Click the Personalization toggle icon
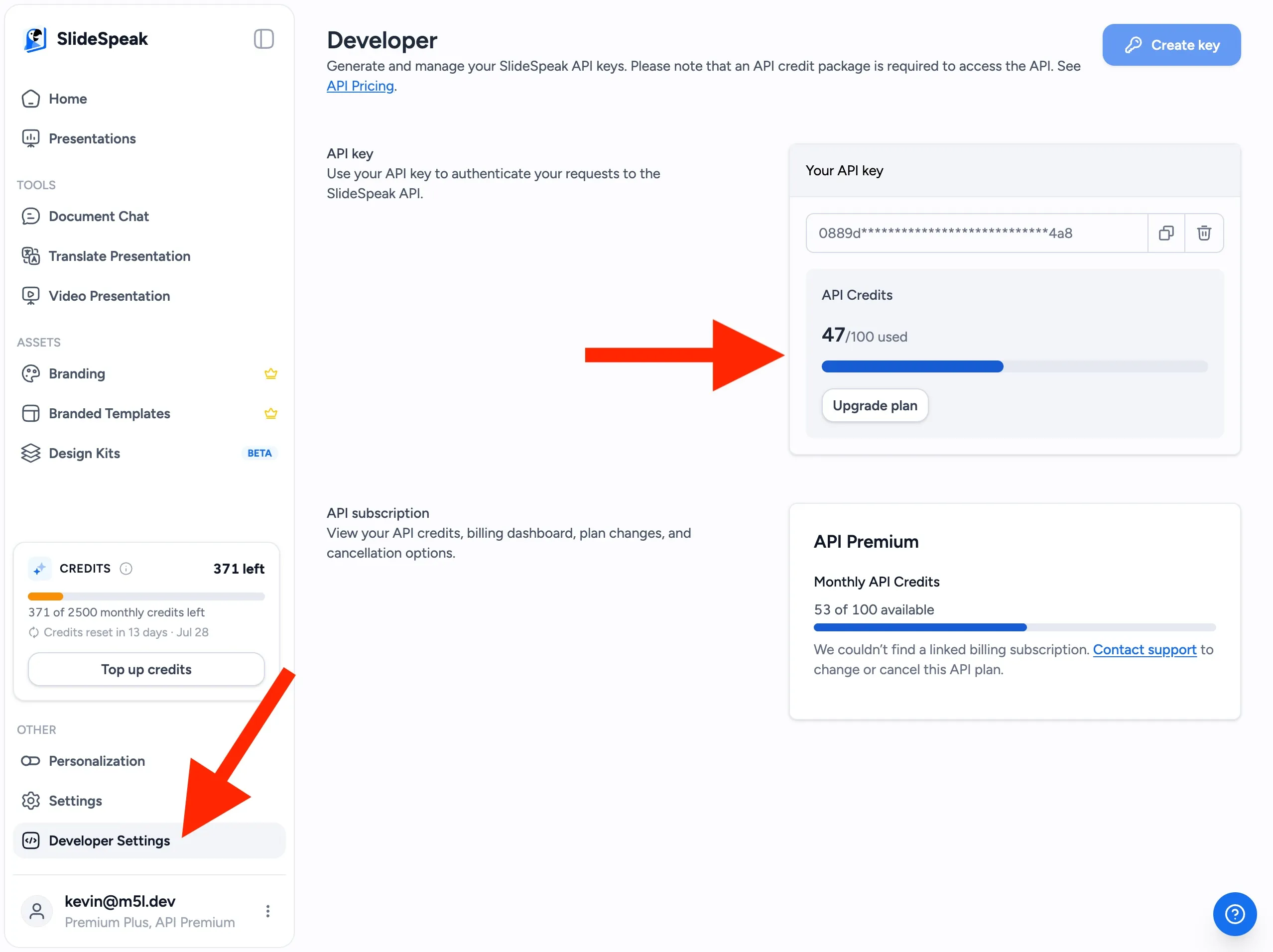1273x952 pixels. click(x=30, y=761)
